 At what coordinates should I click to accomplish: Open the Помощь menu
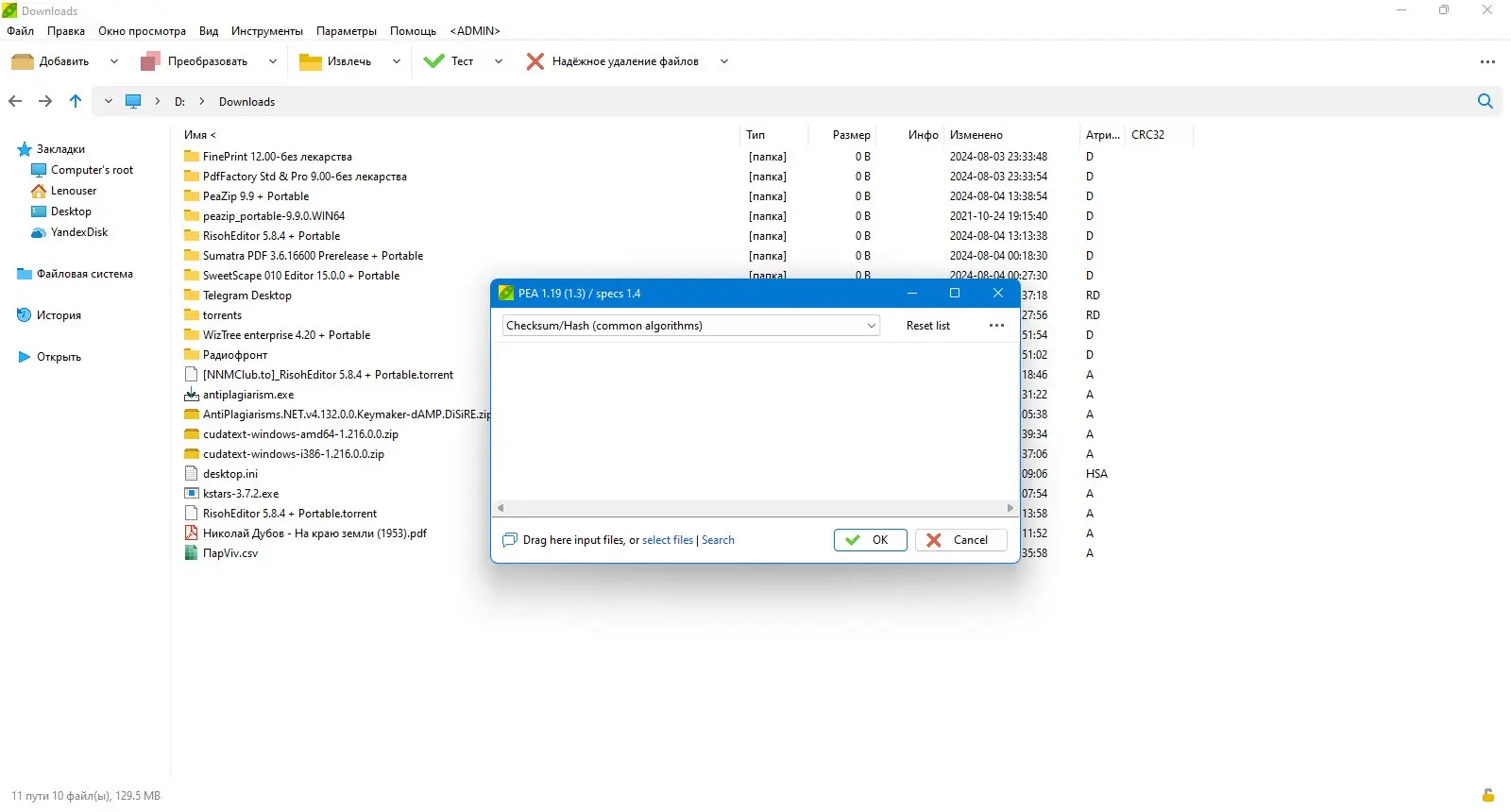tap(413, 31)
